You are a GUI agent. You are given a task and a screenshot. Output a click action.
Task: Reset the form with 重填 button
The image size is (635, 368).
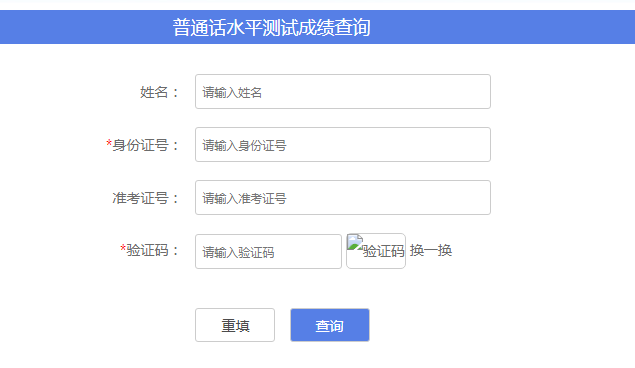point(235,325)
